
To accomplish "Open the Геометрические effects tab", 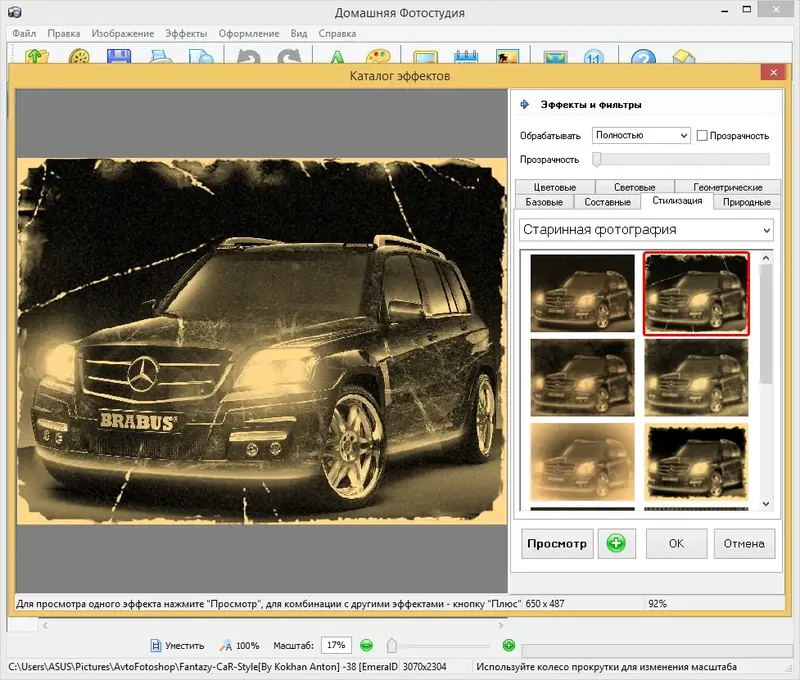I will 727,187.
